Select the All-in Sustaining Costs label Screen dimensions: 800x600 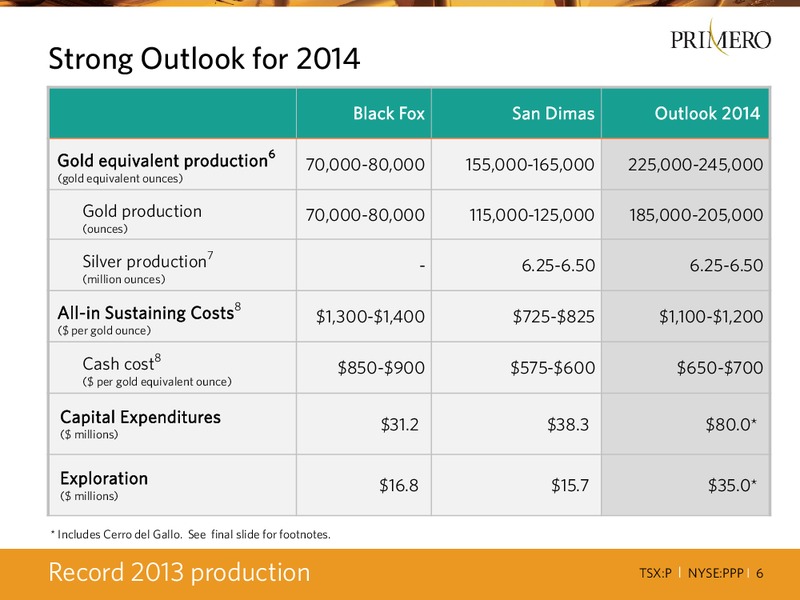(149, 312)
